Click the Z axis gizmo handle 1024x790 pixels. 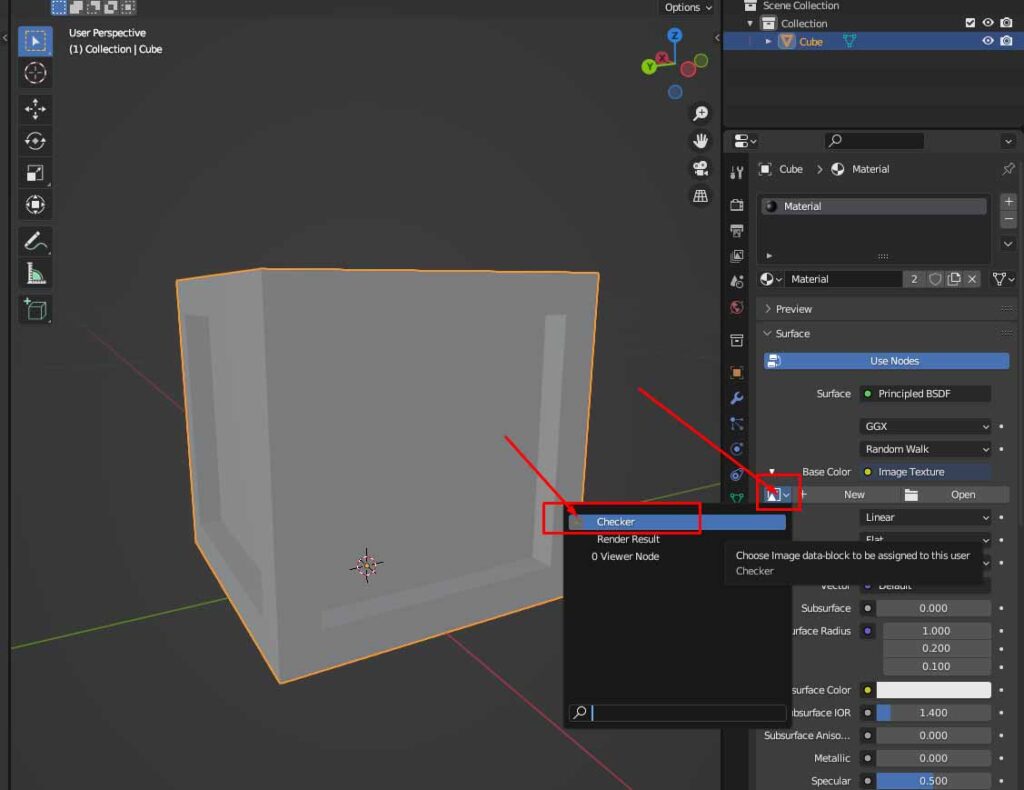675,35
